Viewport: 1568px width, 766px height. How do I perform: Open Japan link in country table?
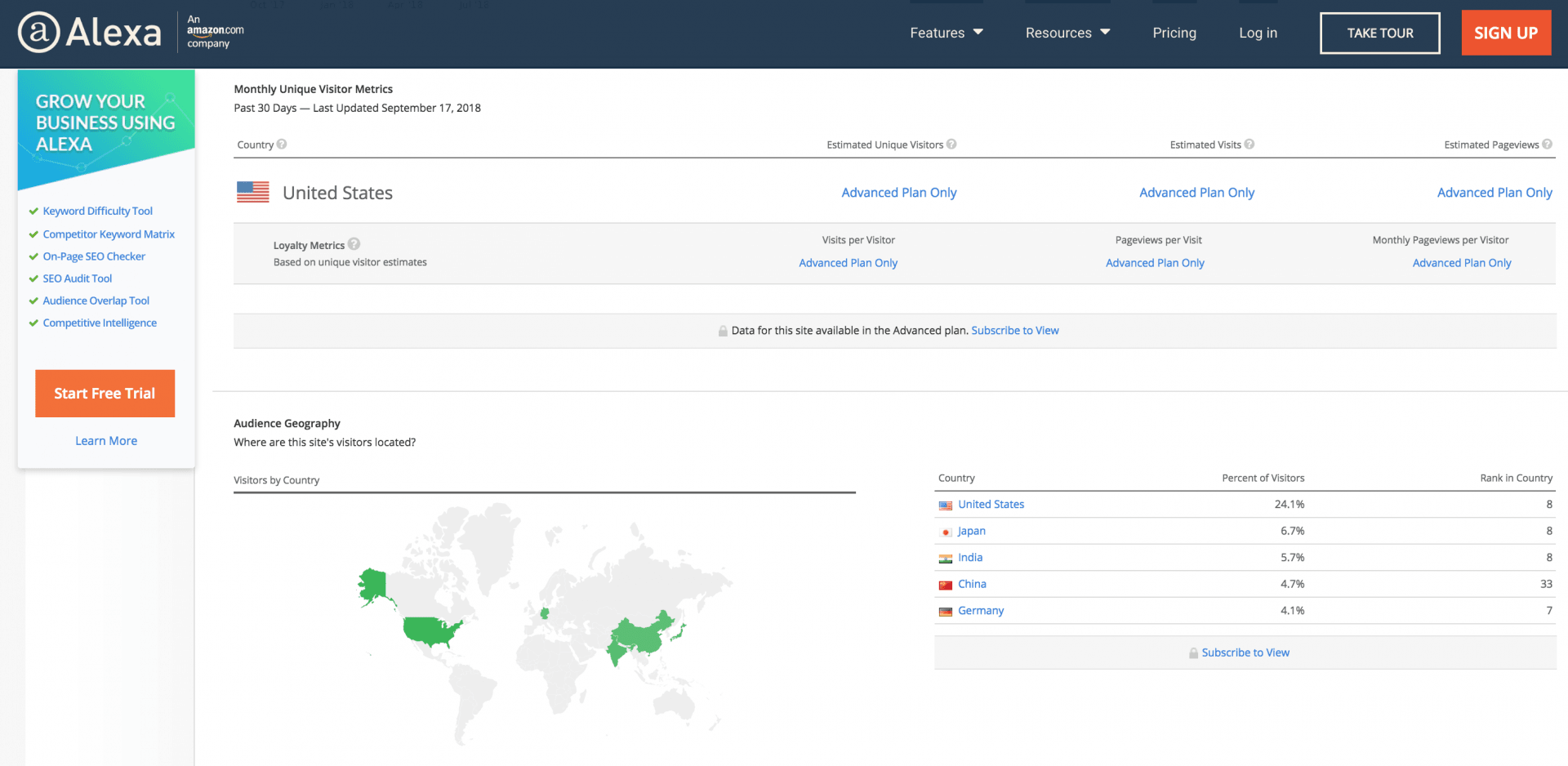(971, 531)
